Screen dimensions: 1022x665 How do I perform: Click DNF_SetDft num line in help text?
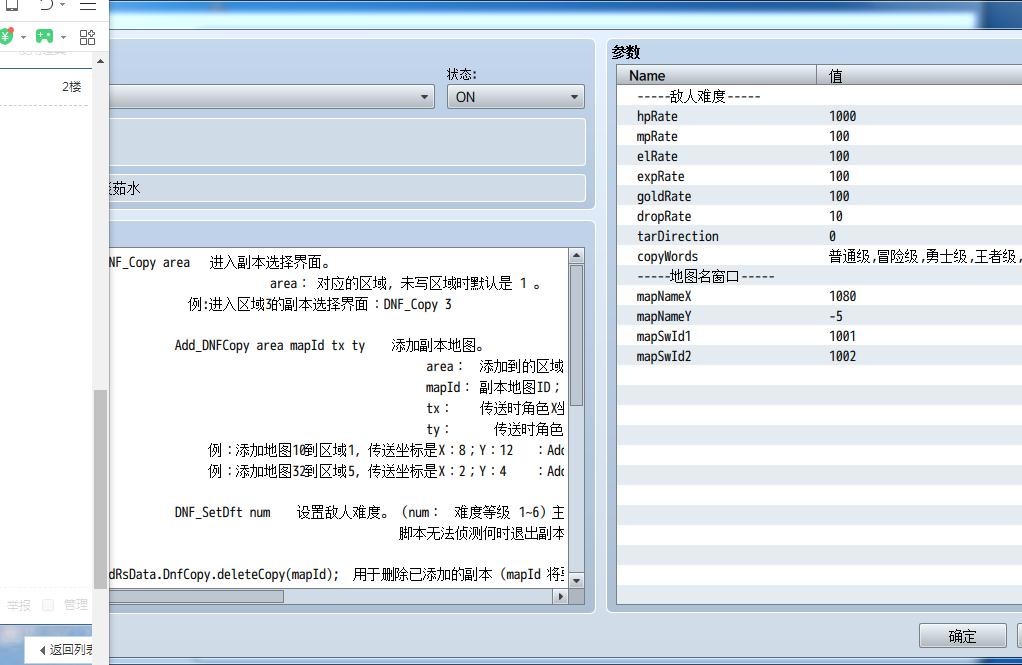pos(369,512)
